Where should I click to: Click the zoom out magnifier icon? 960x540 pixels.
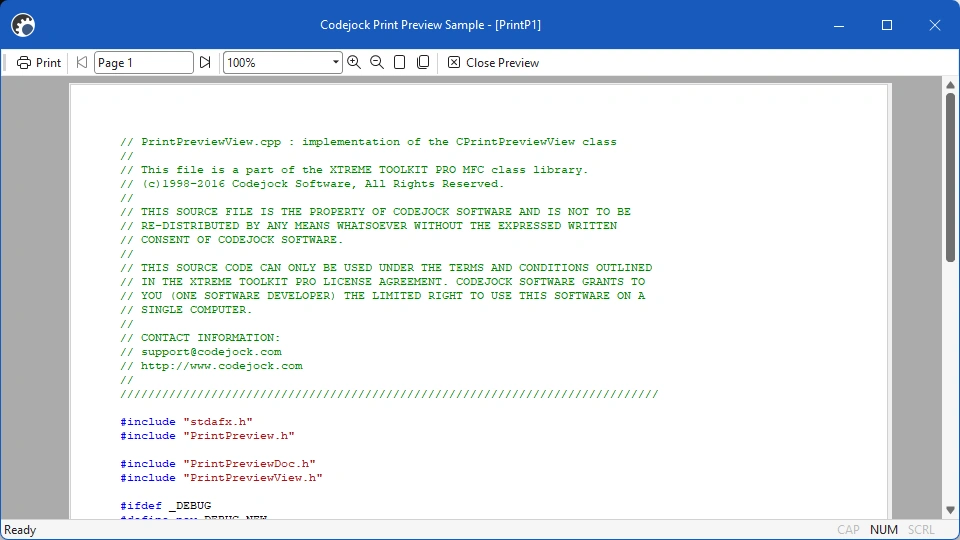click(x=377, y=62)
